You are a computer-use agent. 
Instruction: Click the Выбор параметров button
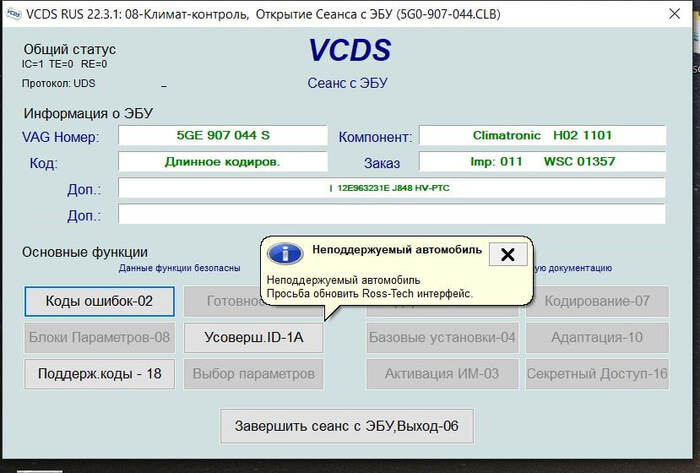click(x=254, y=373)
